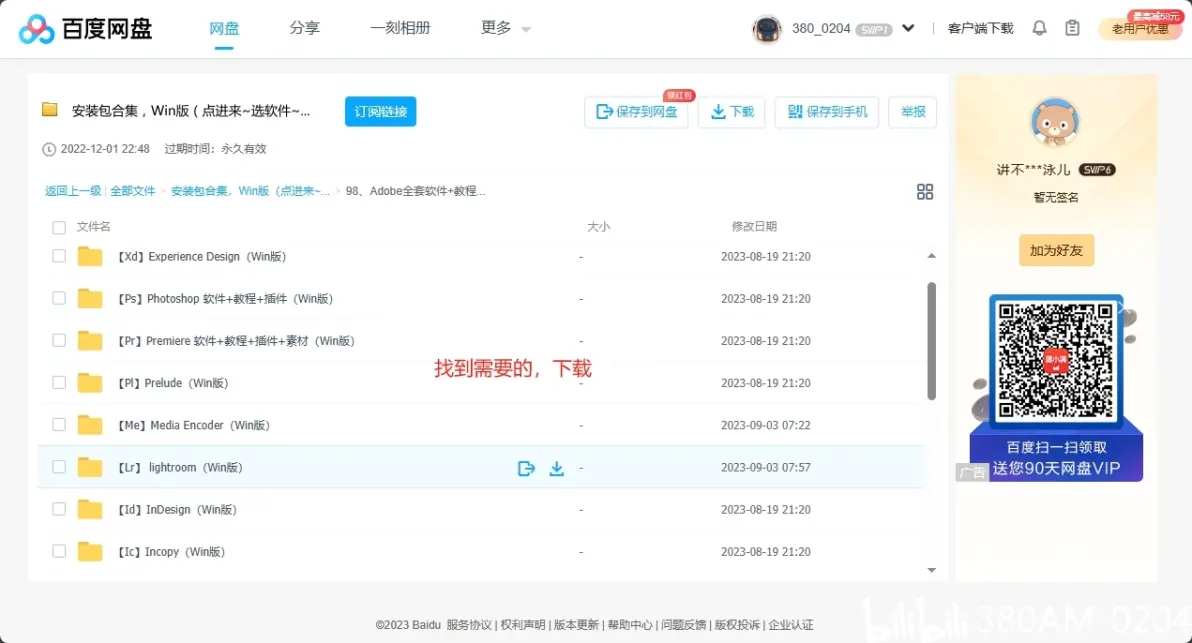Click the 服务协议 footer link

click(469, 625)
